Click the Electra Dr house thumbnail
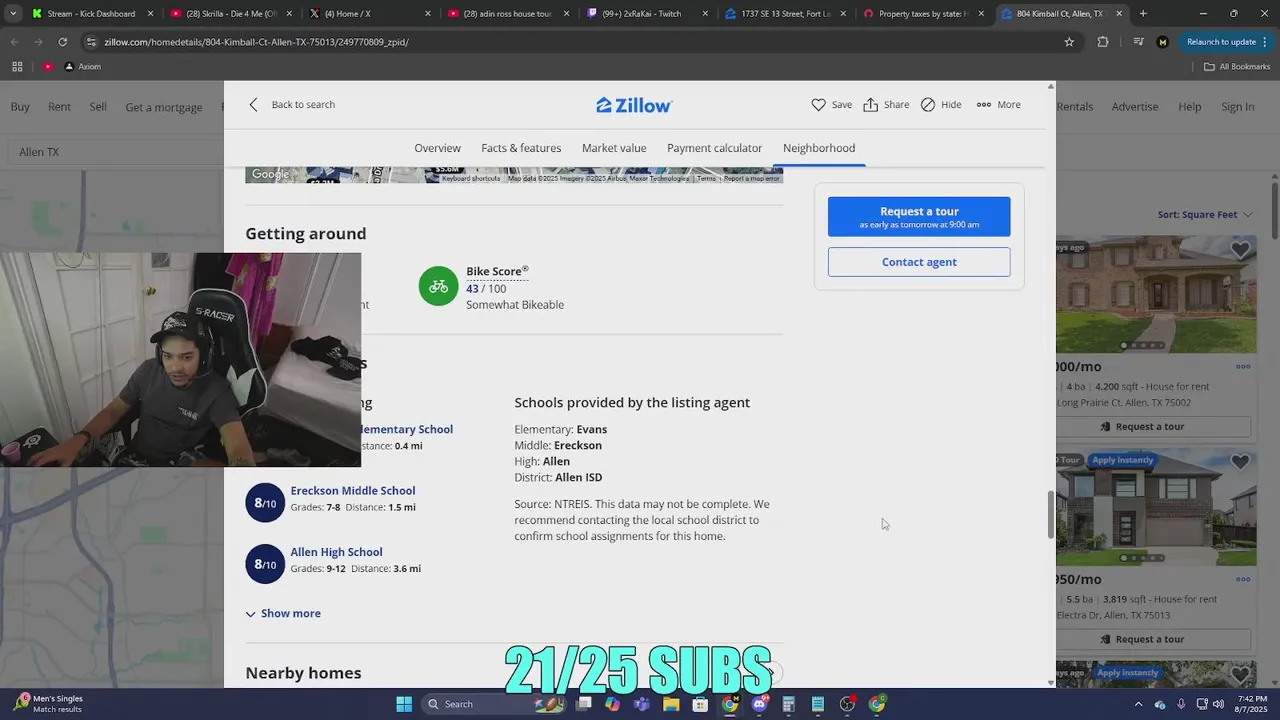 click(1156, 506)
